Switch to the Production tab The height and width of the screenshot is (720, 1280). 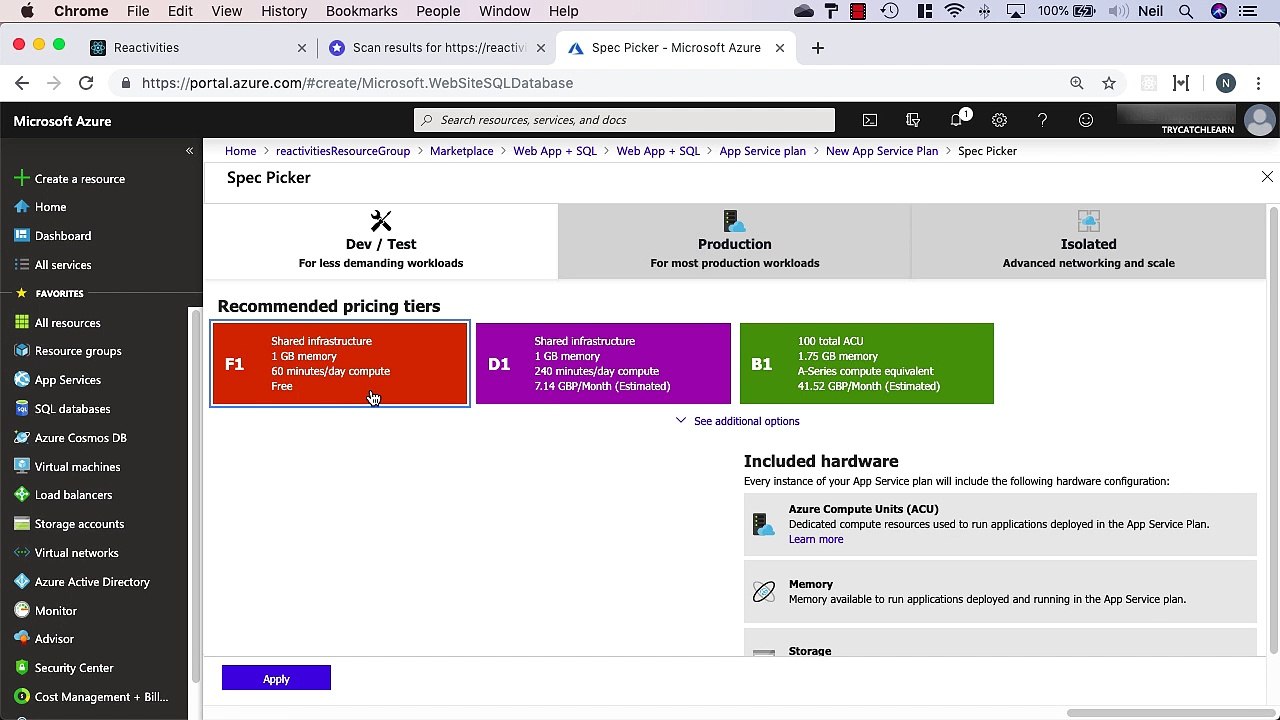(734, 241)
